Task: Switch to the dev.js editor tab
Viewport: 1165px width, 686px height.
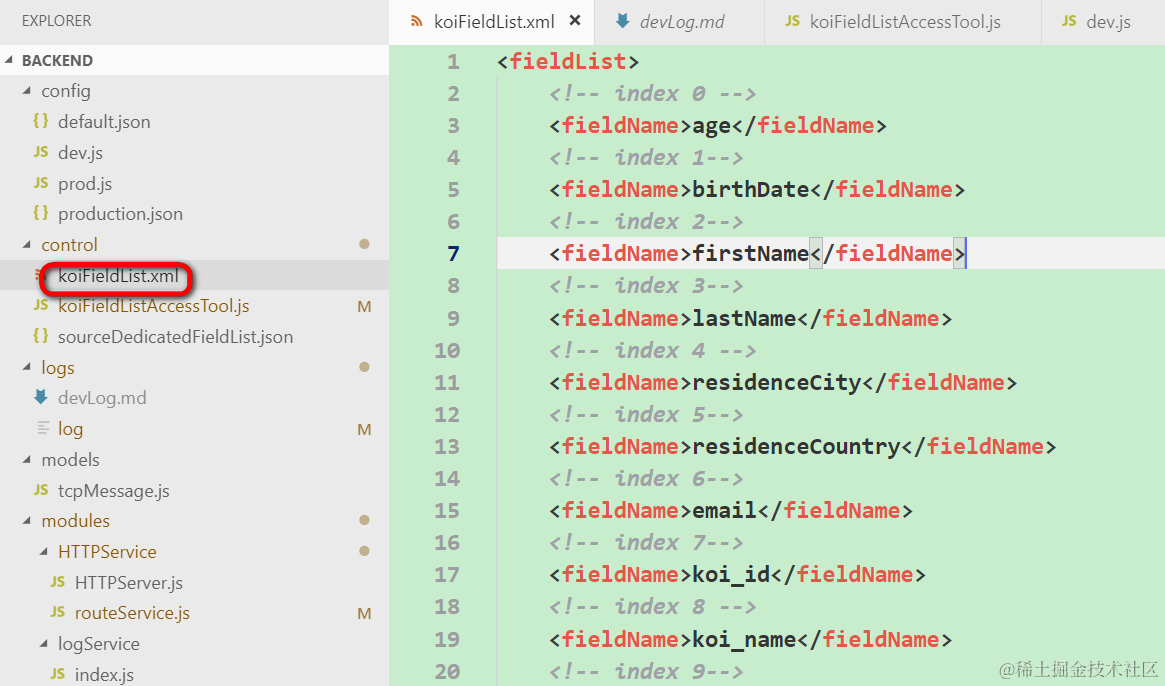Action: pyautogui.click(x=1103, y=22)
